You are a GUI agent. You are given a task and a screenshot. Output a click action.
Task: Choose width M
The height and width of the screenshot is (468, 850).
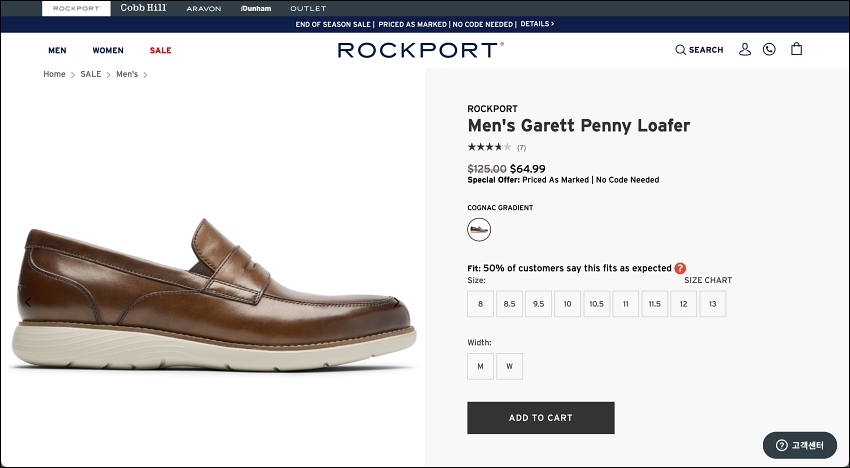[480, 366]
